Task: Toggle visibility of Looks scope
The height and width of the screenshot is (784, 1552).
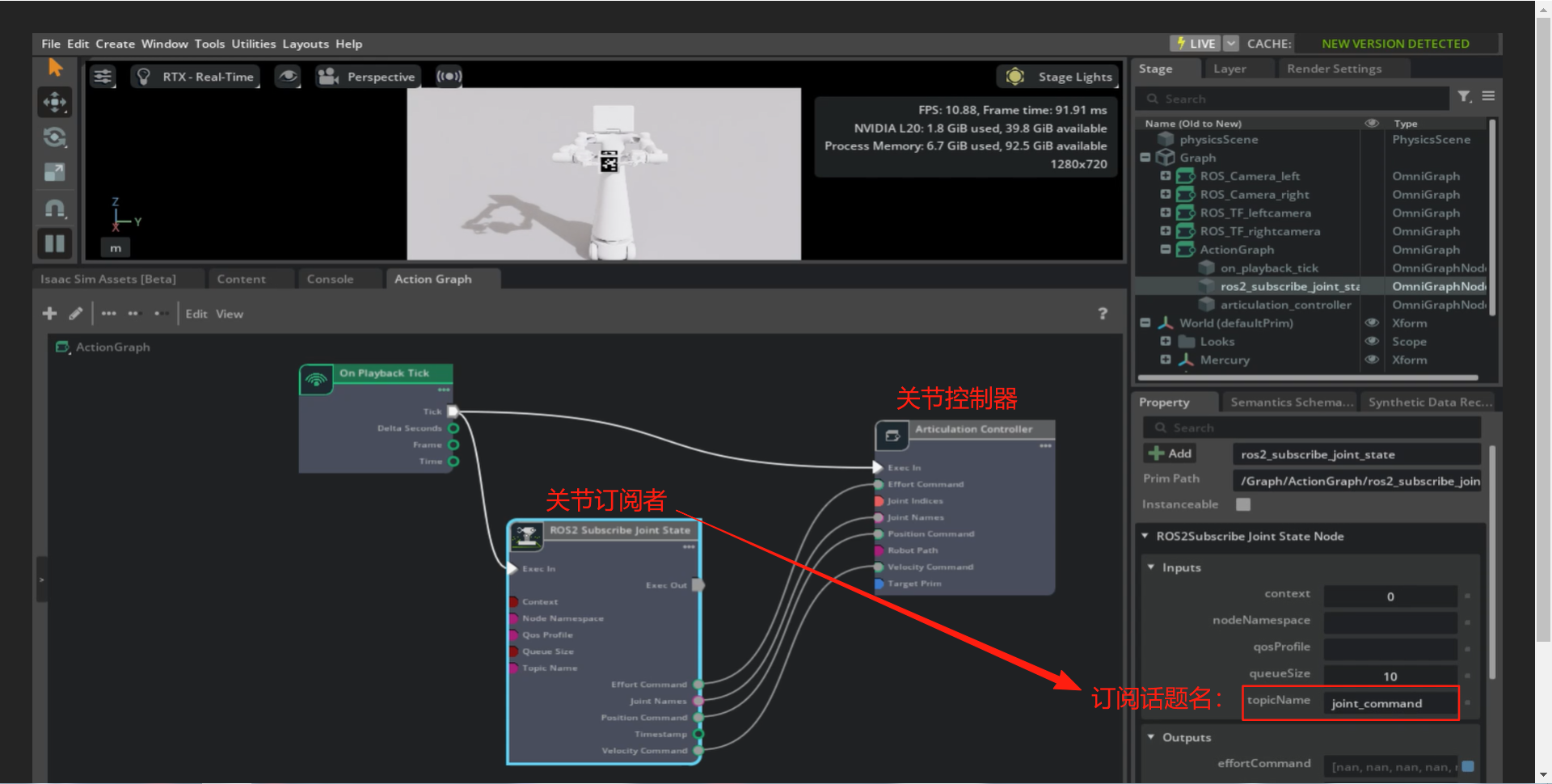Action: (1372, 341)
